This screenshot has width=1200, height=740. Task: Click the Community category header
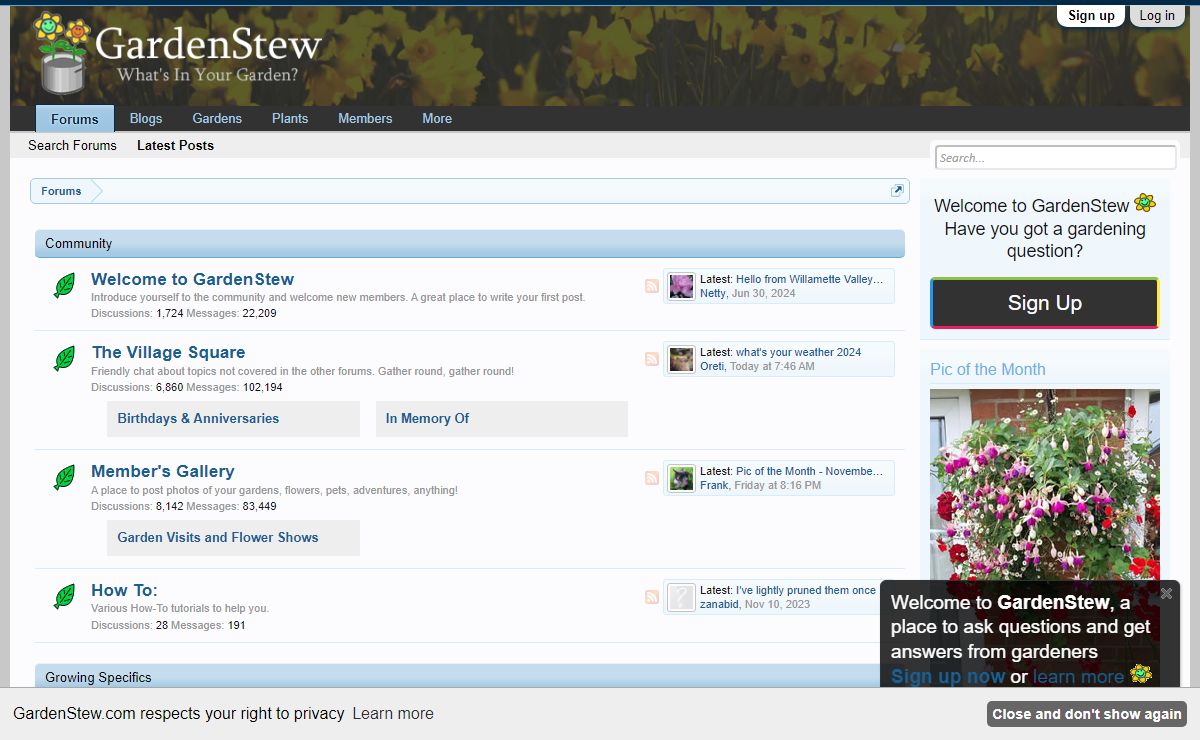coord(470,243)
